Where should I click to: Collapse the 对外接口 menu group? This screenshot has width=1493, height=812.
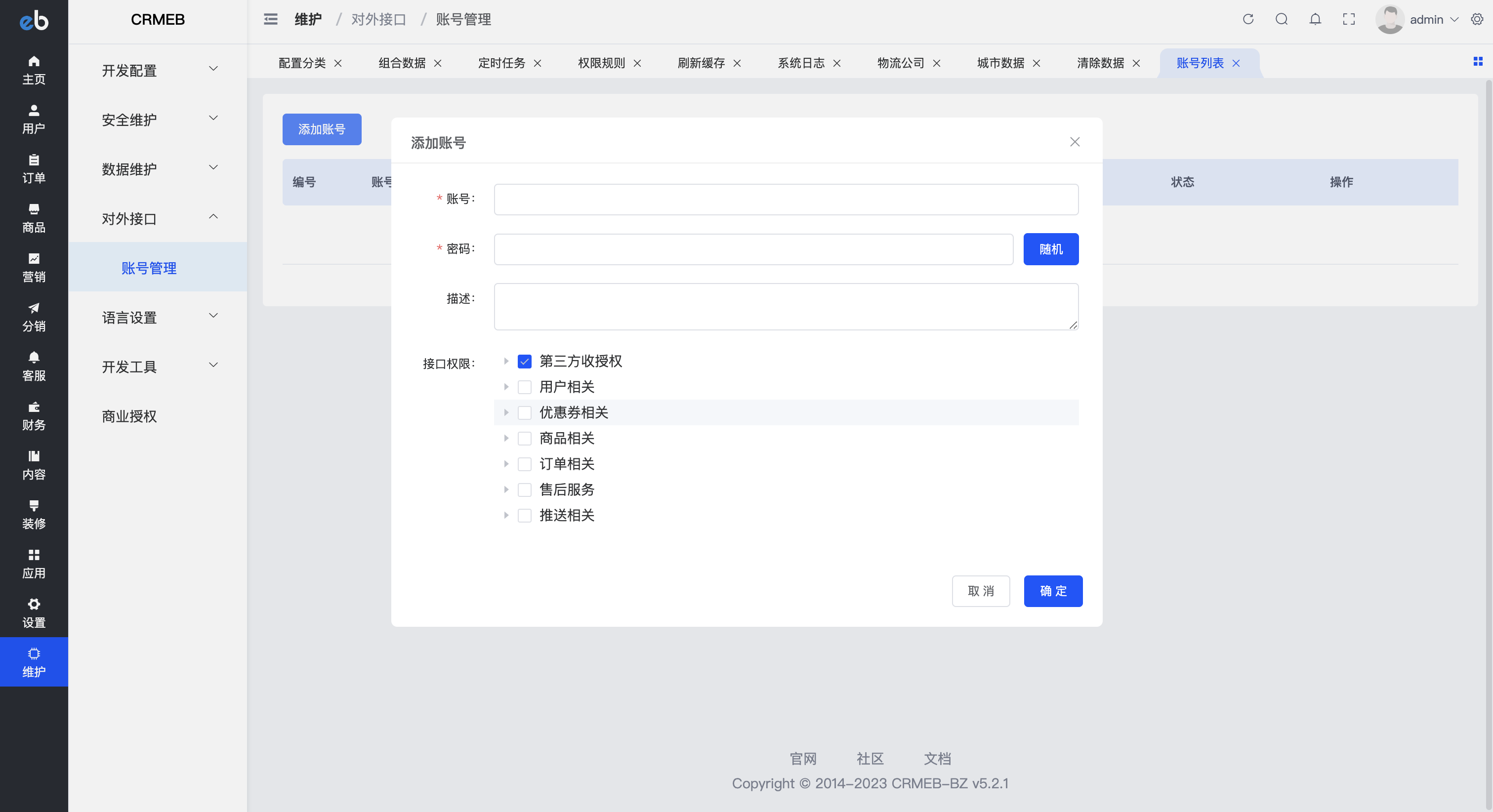[158, 218]
